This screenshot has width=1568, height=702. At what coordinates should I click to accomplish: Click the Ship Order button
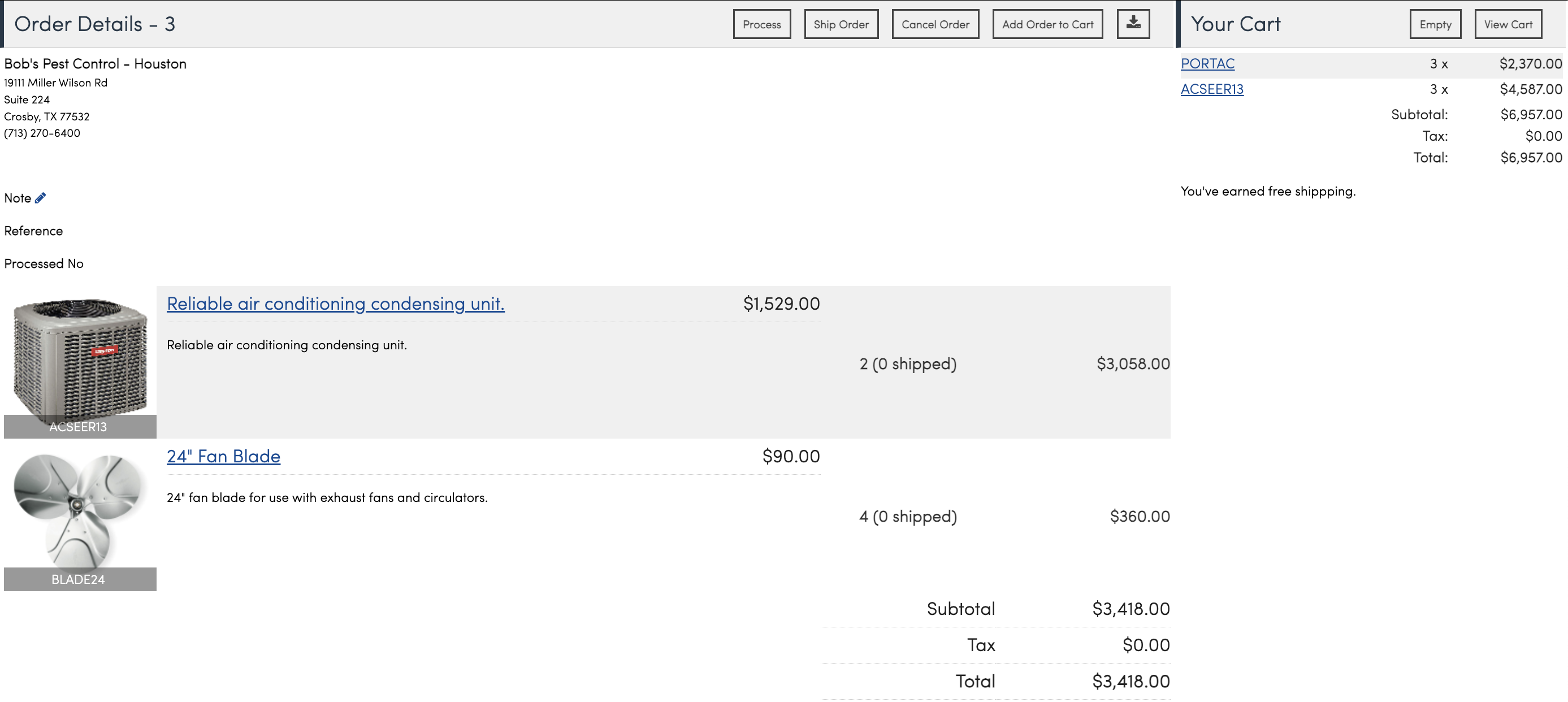click(x=841, y=24)
